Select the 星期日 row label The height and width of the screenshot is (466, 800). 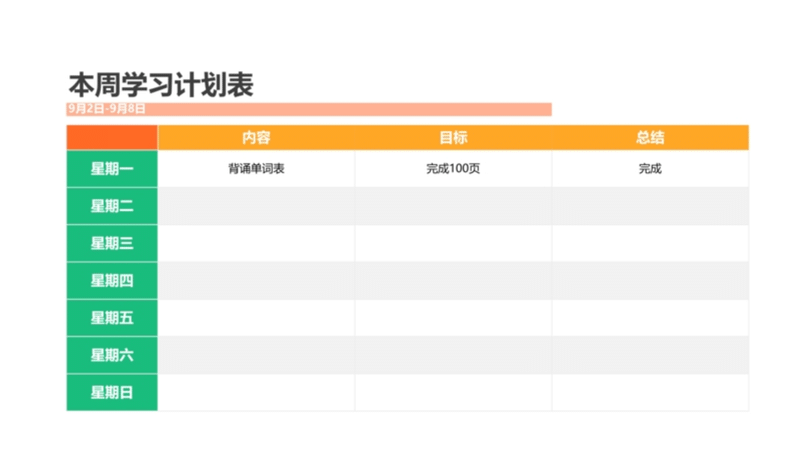click(x=112, y=393)
